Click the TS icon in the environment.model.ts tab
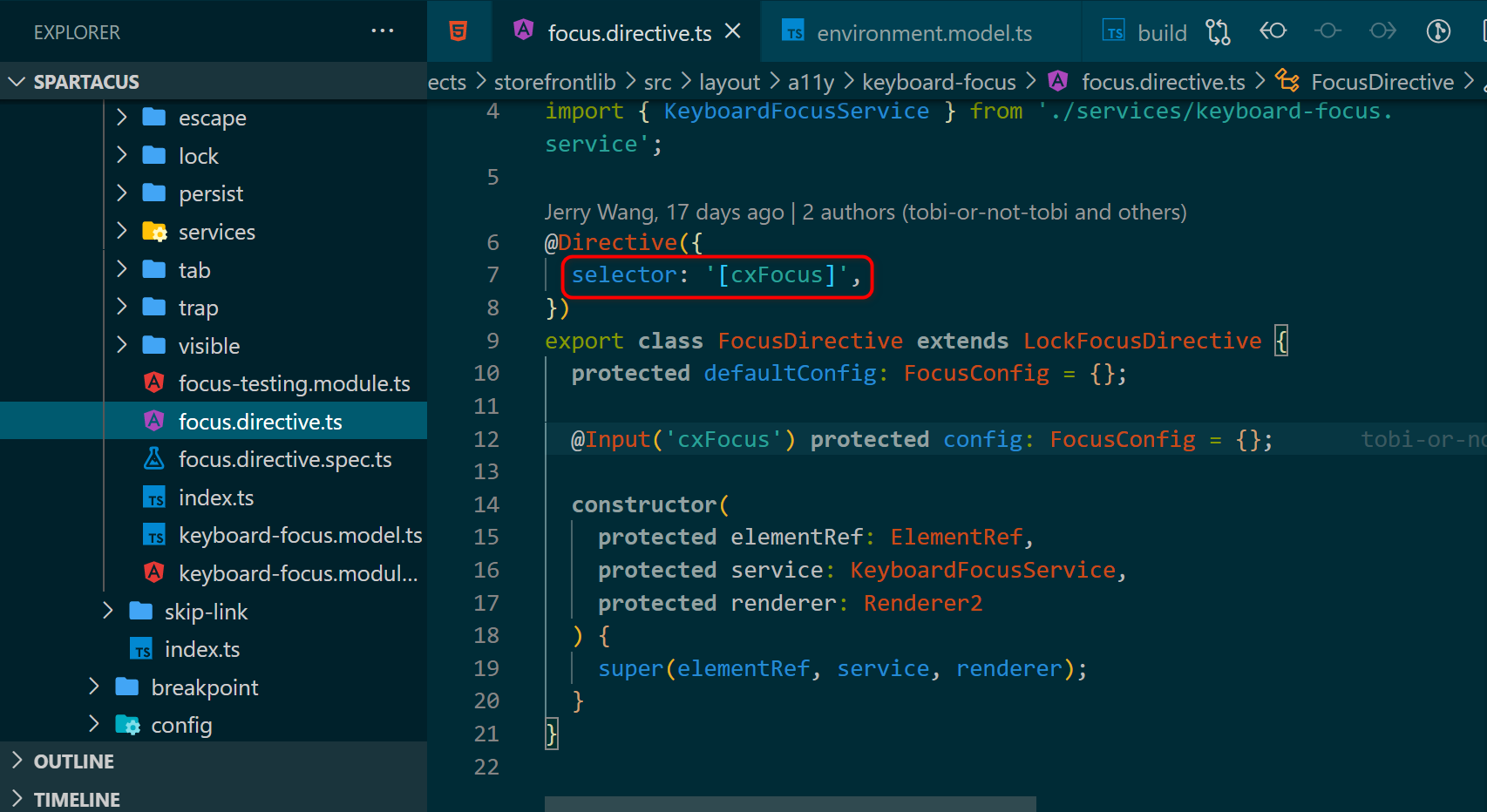The image size is (1487, 812). tap(793, 31)
